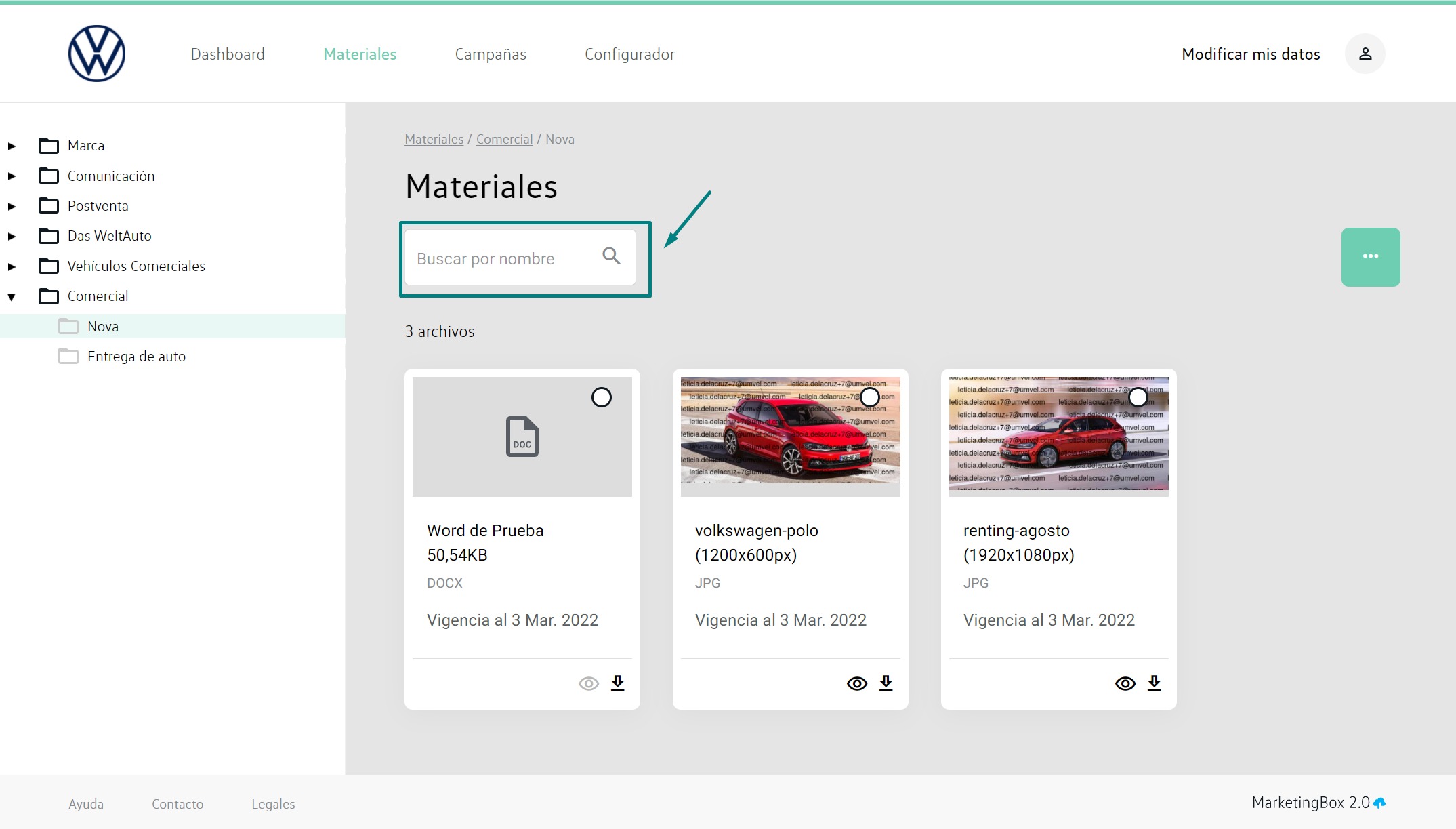Viewport: 1456px width, 829px height.
Task: Open the green three-dots options button
Action: coord(1370,257)
